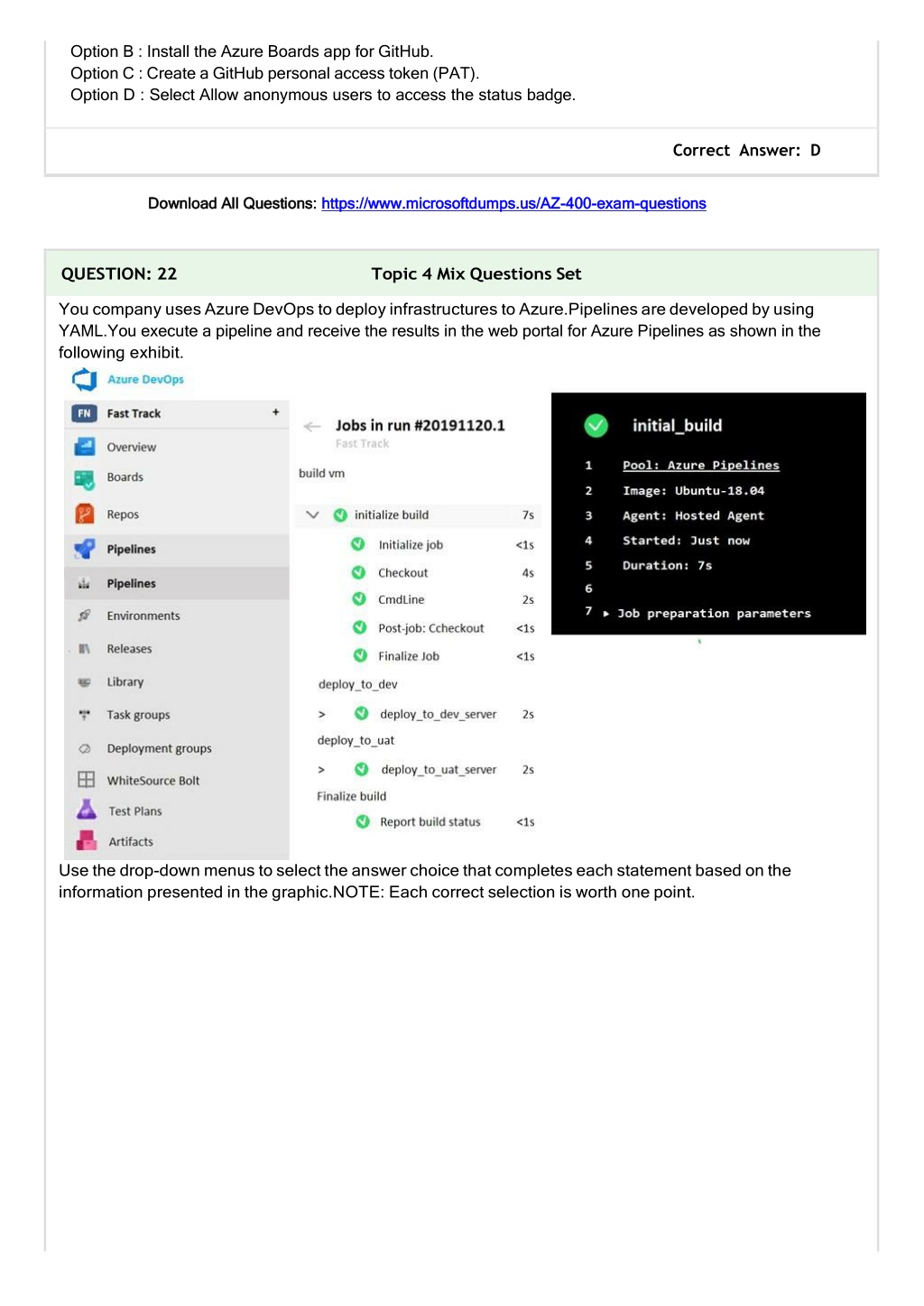The image size is (924, 1306).
Task: Click the plus icon beside Fast Track
Action: tap(275, 412)
